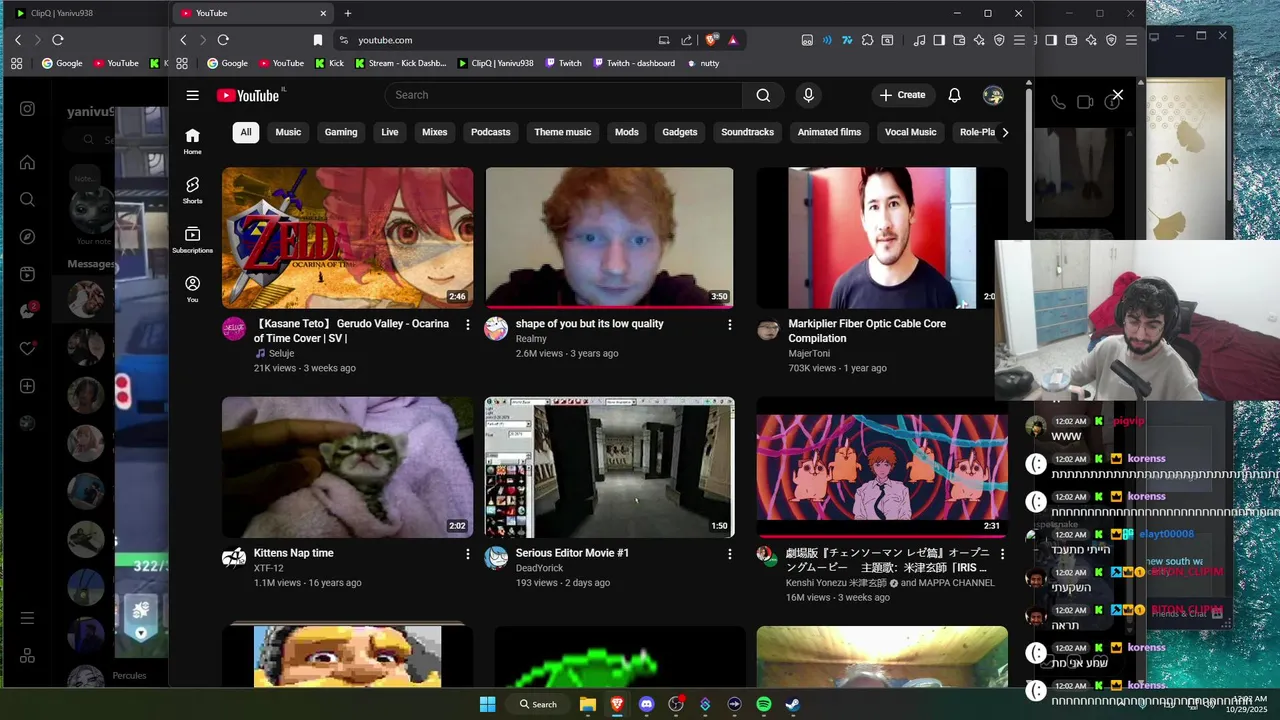1280x720 pixels.
Task: Click the Realmy channel avatar
Action: pyautogui.click(x=496, y=329)
